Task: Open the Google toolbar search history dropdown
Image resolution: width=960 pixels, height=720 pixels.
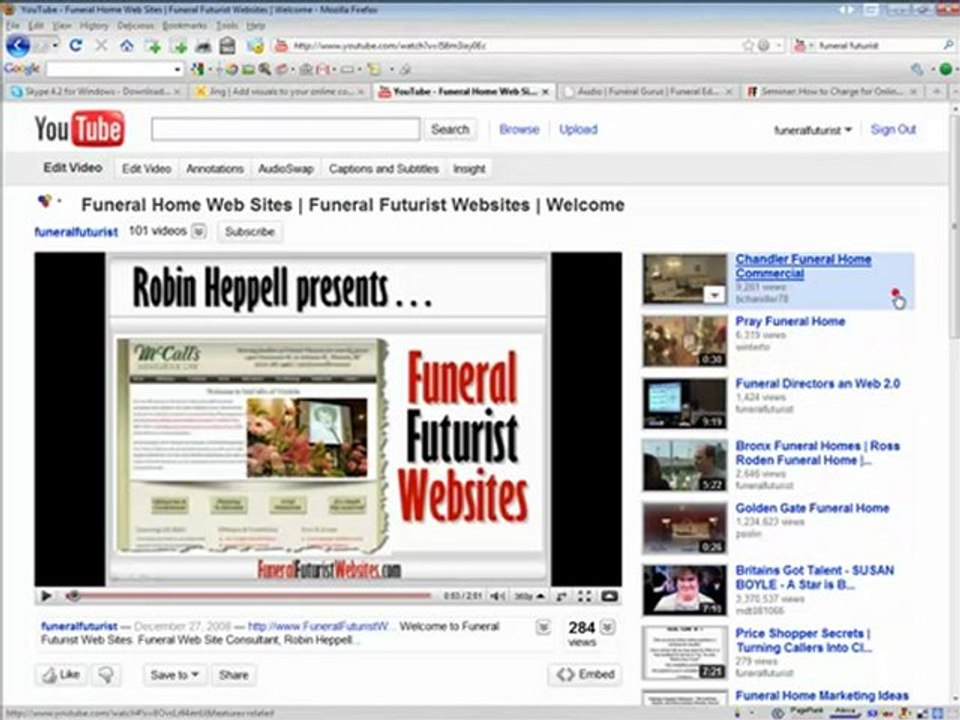Action: [178, 69]
